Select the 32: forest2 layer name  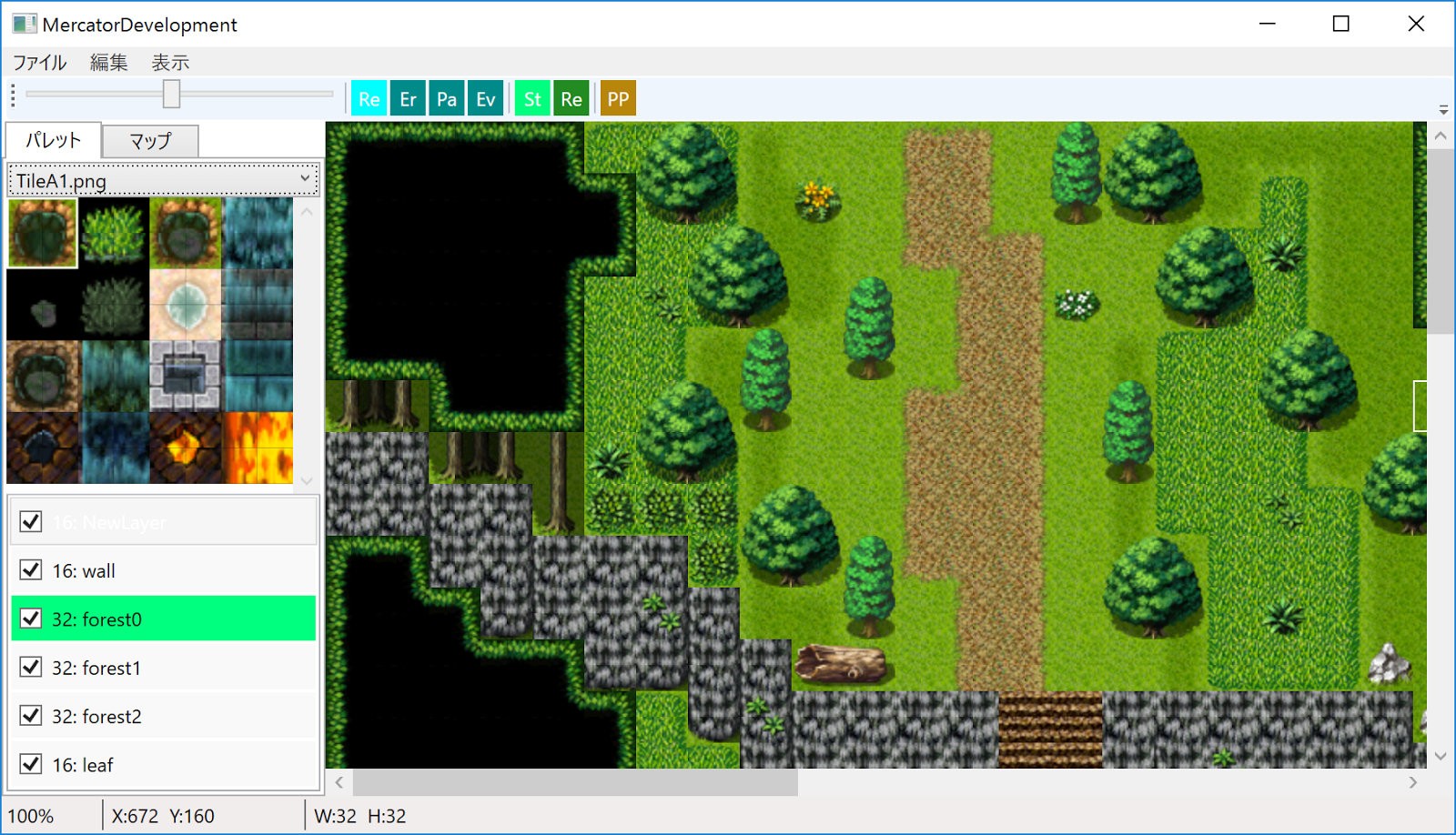[96, 717]
